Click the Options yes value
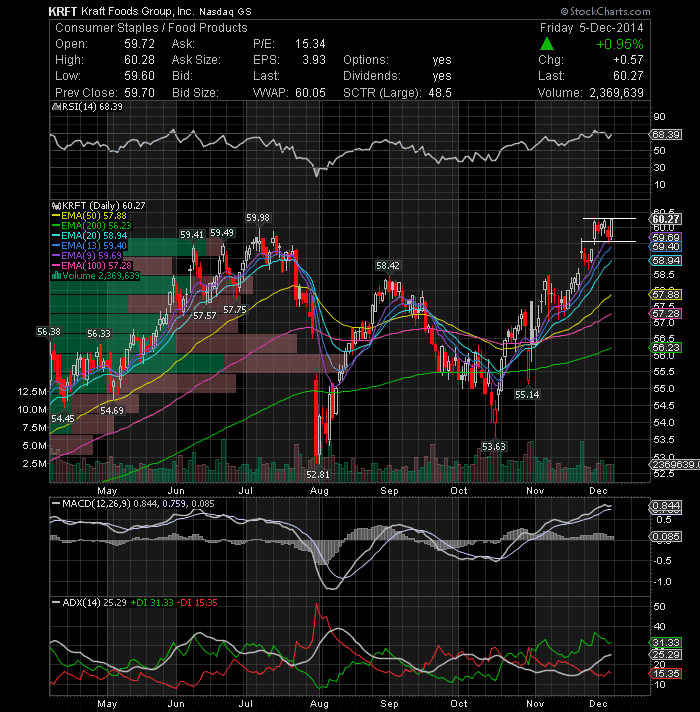Screen dimensions: 700x712 coord(442,60)
